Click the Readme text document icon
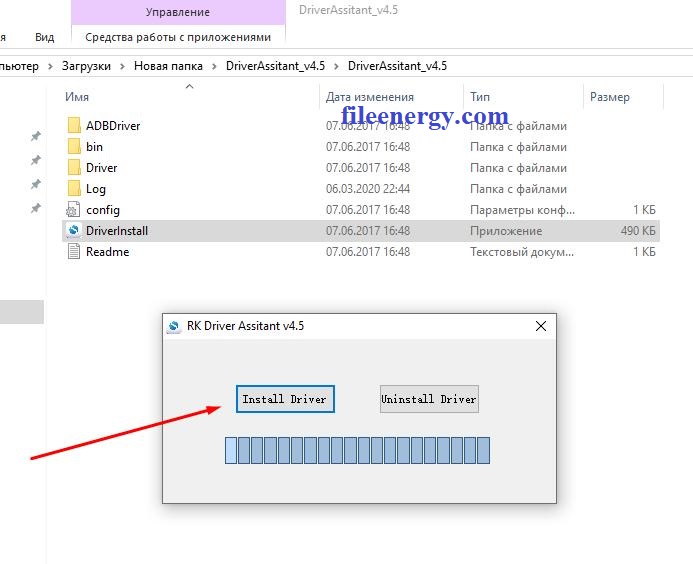 point(74,252)
